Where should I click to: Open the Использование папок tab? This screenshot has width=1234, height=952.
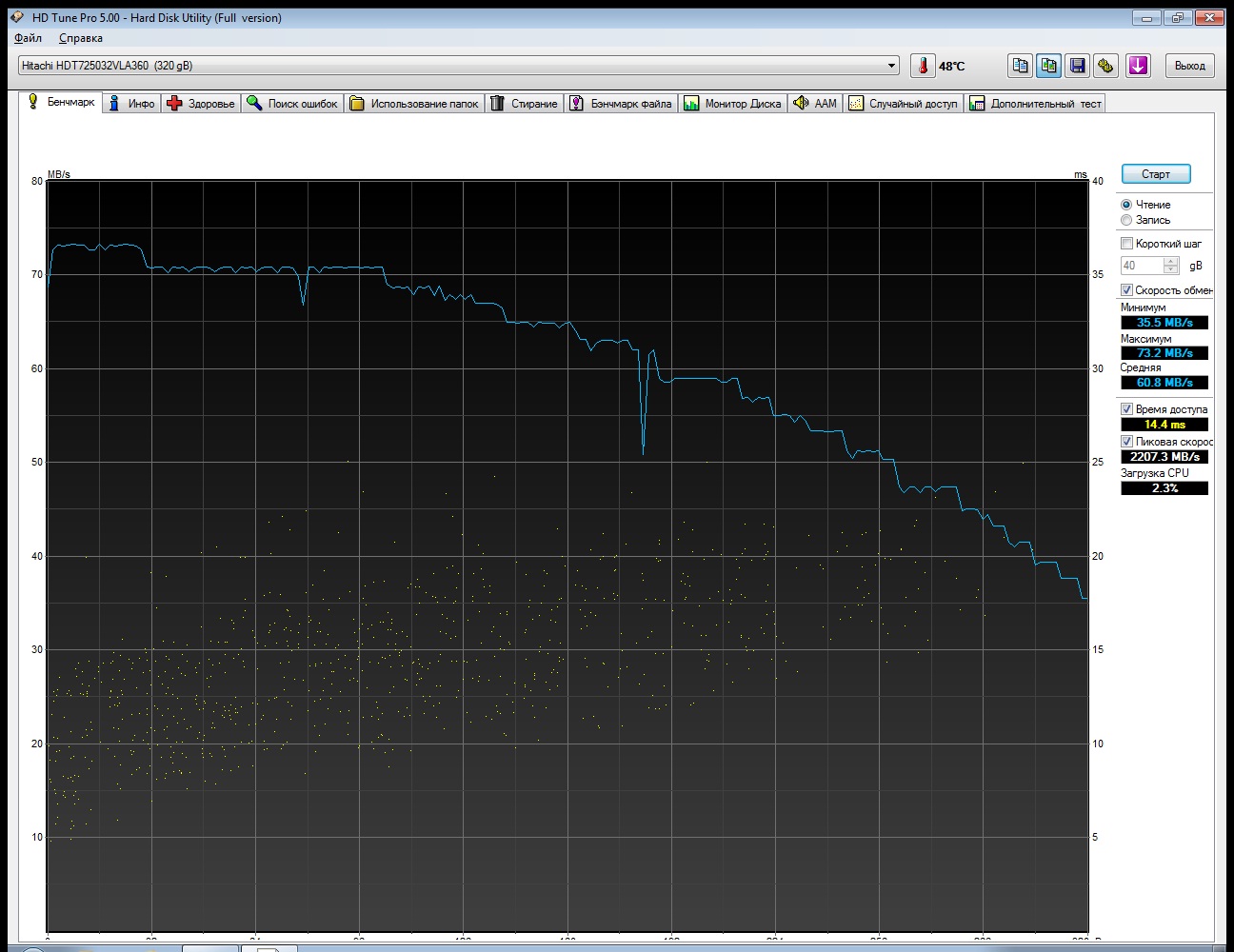tap(414, 104)
